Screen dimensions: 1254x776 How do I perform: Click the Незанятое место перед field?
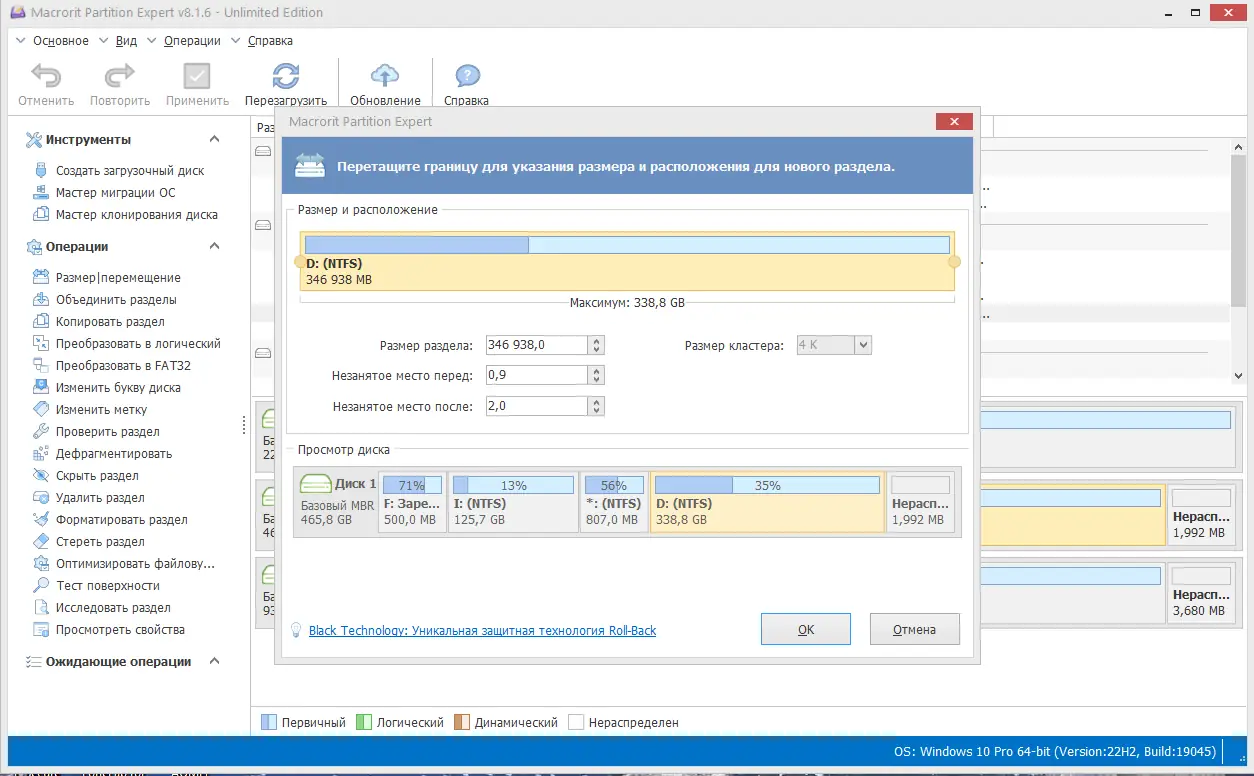click(536, 375)
